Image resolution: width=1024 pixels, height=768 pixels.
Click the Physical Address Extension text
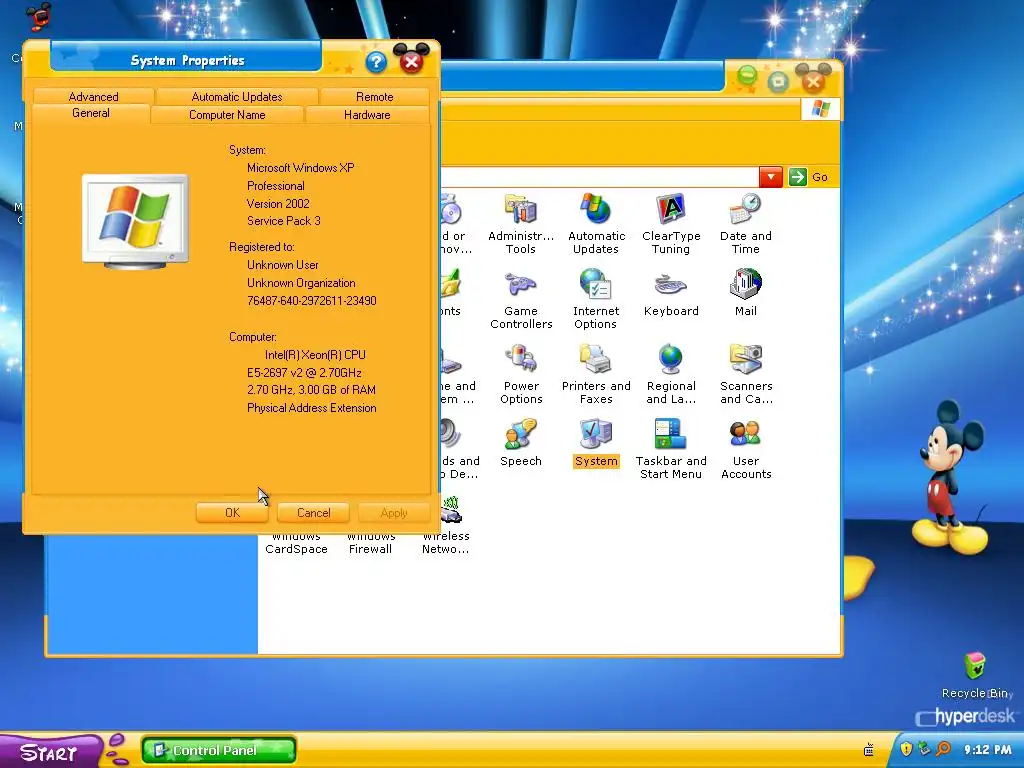pyautogui.click(x=312, y=408)
